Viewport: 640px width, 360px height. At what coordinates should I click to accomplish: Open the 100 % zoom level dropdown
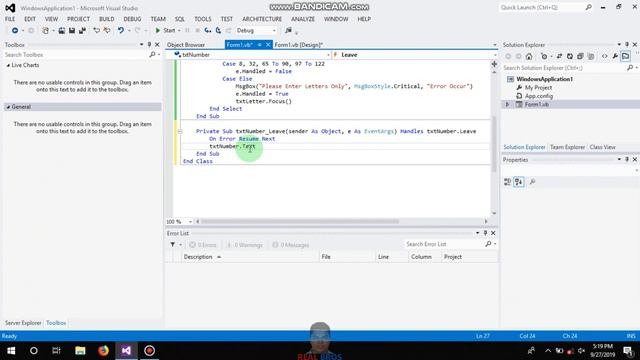pos(190,222)
